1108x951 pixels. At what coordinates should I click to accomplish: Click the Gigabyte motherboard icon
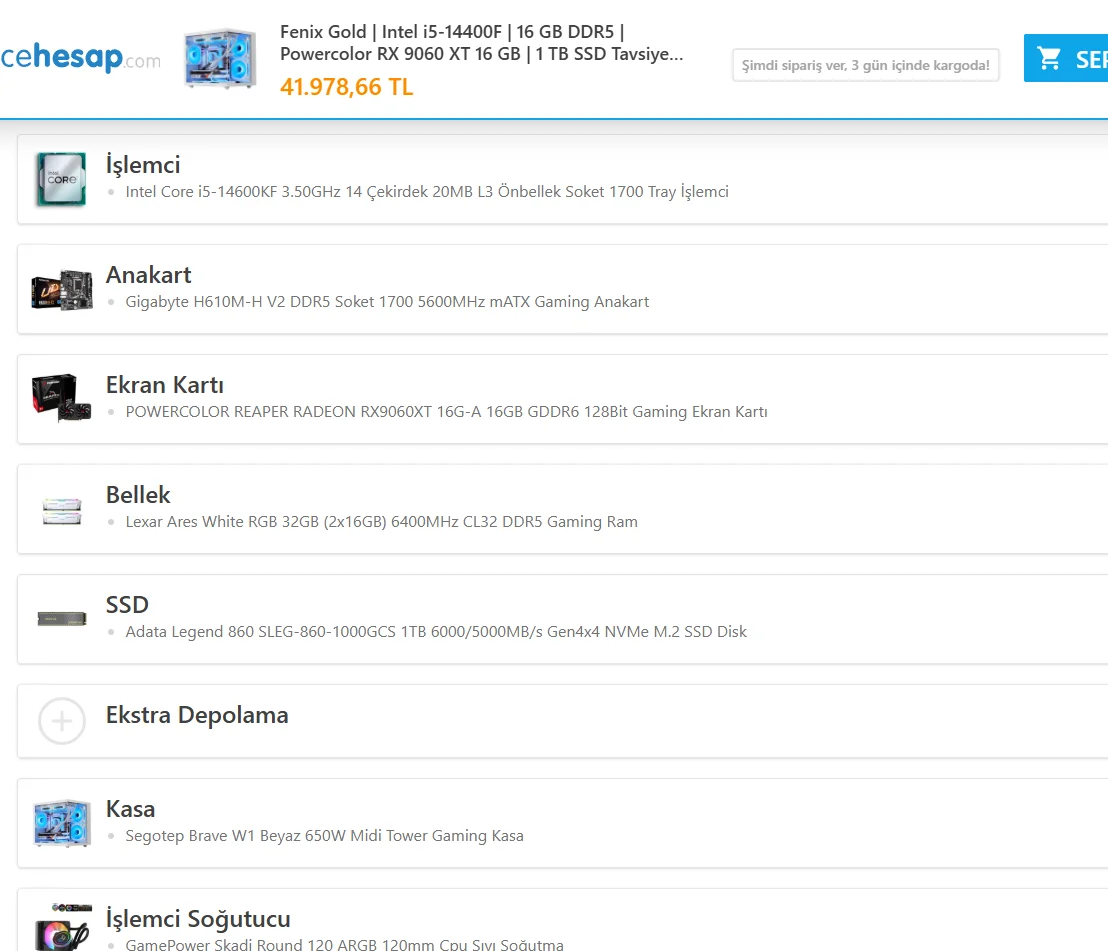click(62, 290)
